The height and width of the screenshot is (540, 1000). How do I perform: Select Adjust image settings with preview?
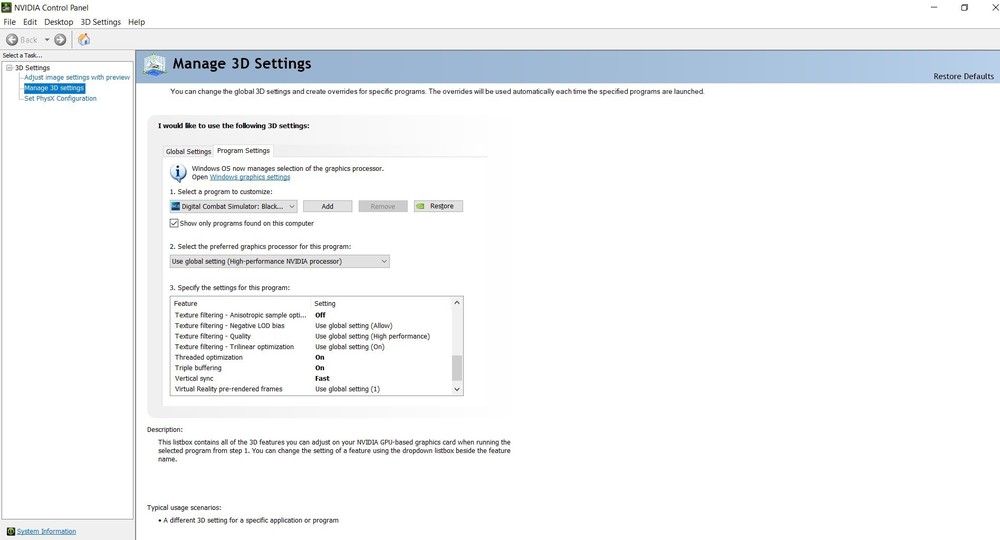point(77,77)
